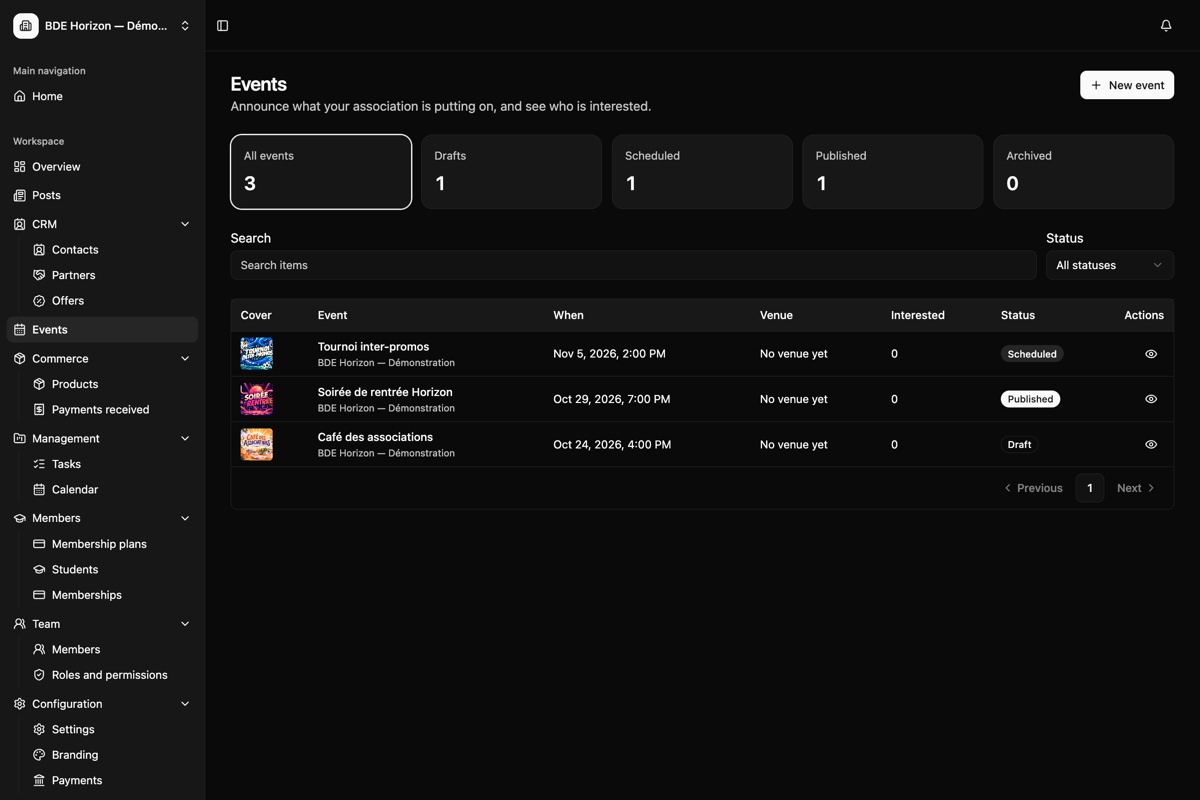Screen dimensions: 1200x800
Task: Click the Published status badge in table
Action: [1030, 399]
